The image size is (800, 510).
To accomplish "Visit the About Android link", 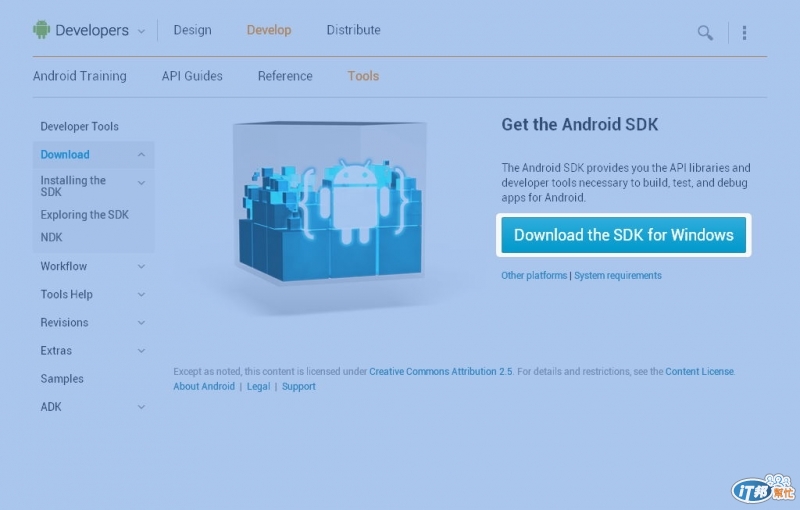I will [x=204, y=386].
